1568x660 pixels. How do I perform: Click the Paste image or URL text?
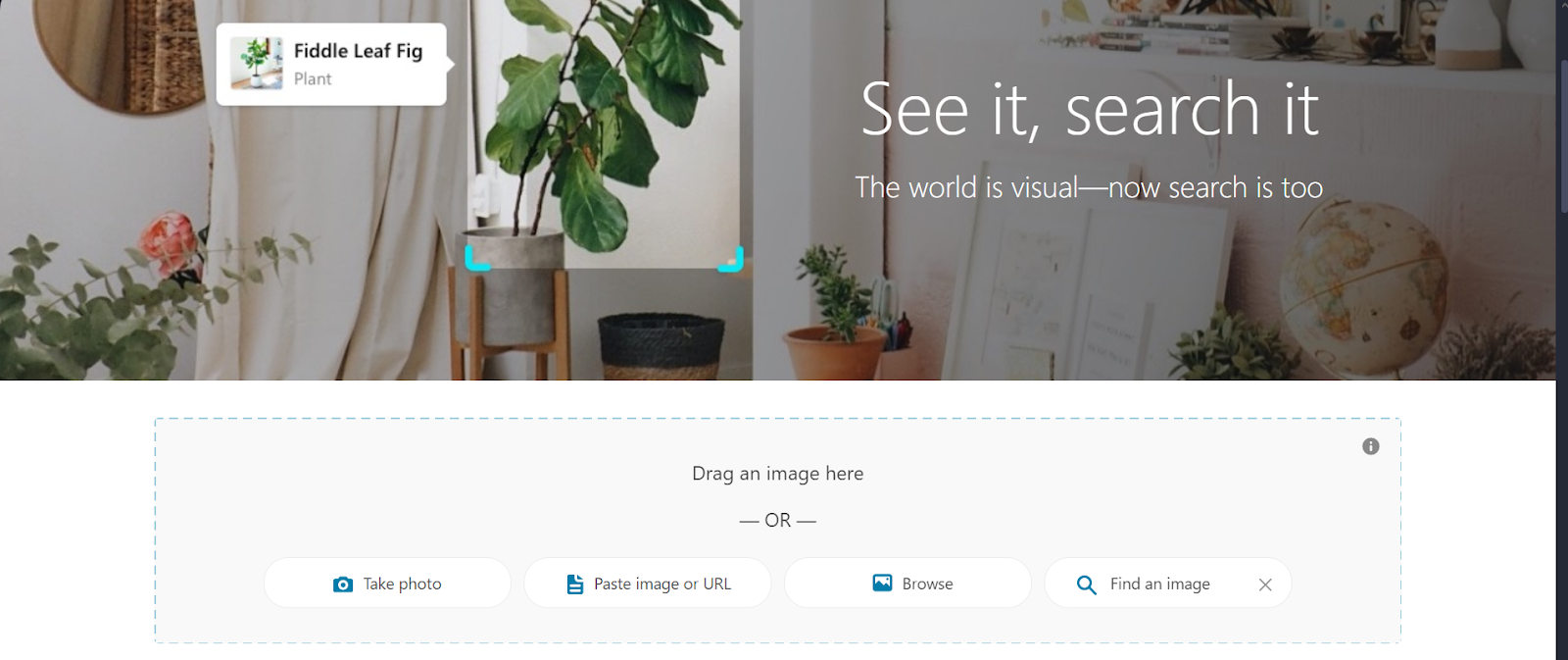[662, 584]
